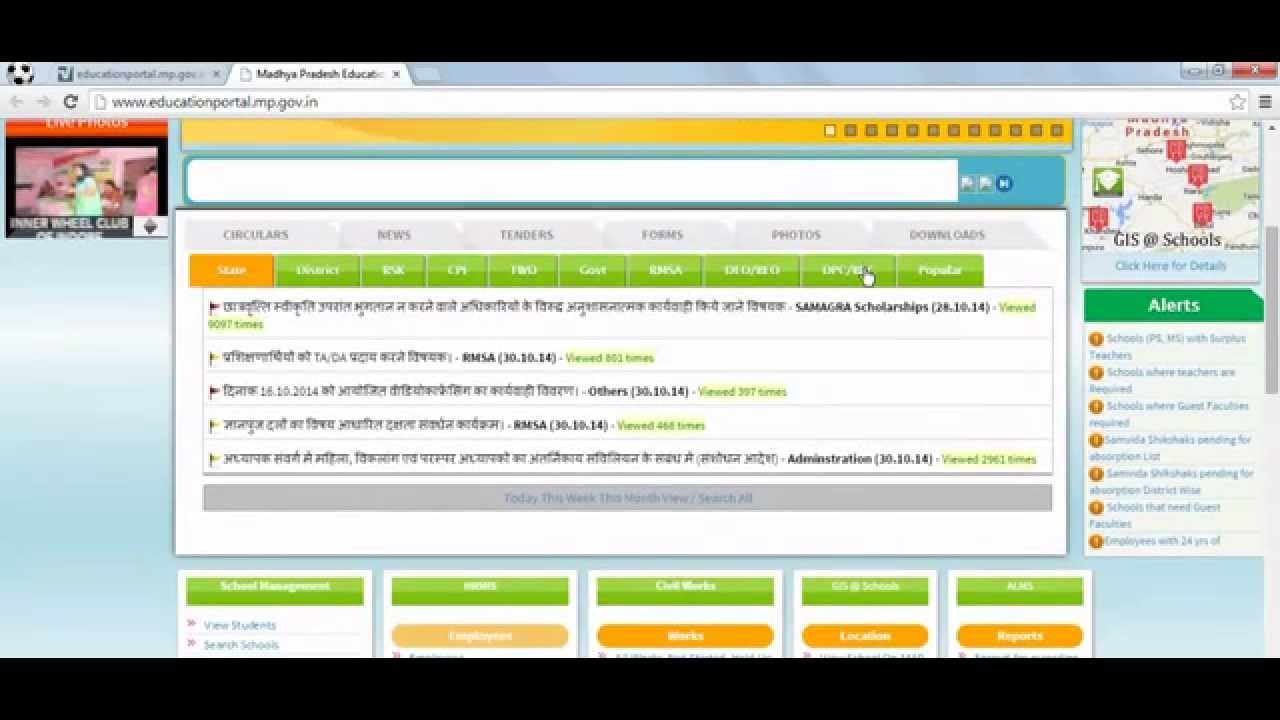Select the TWD sub-tab

(x=524, y=270)
